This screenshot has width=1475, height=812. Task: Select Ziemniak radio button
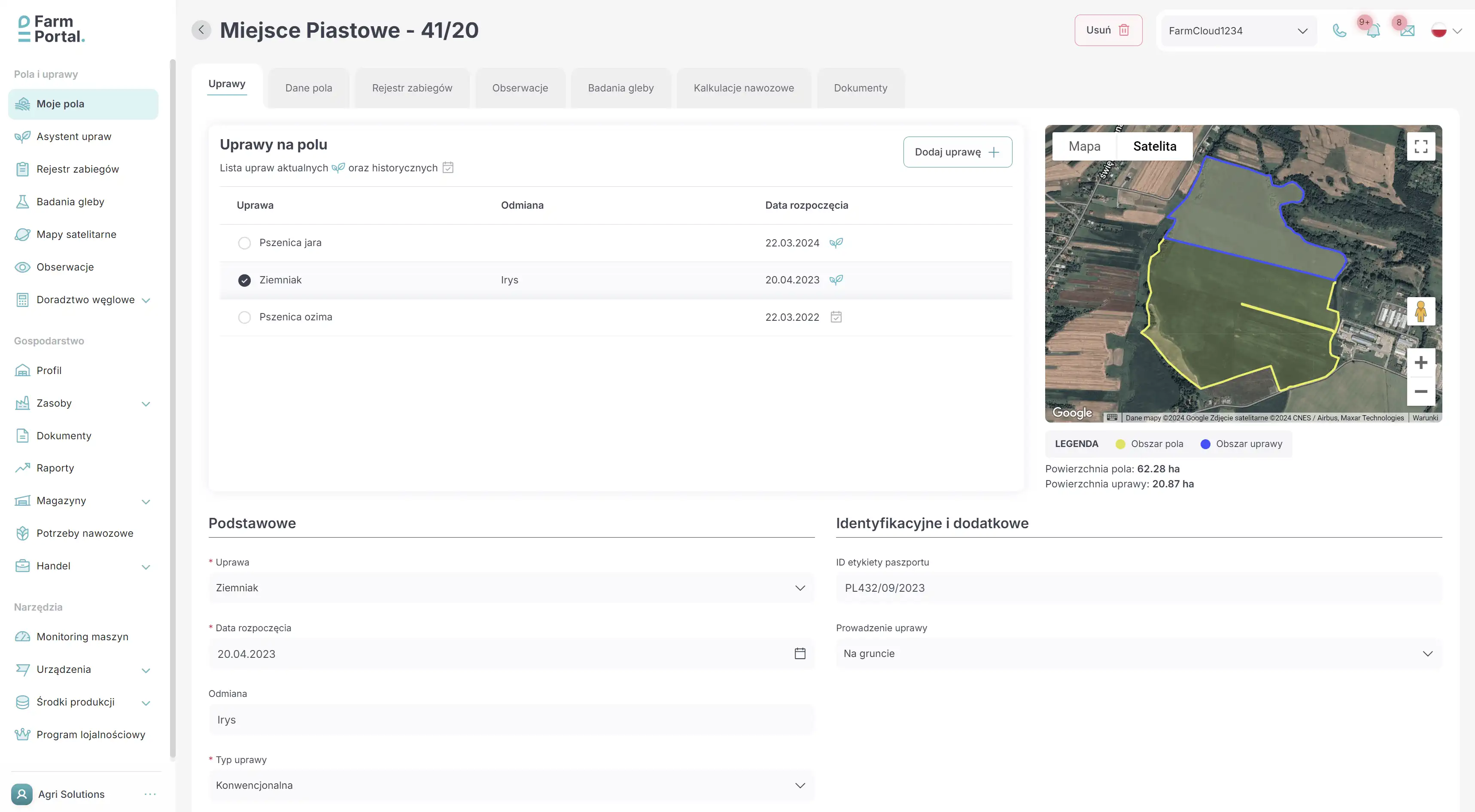[244, 280]
